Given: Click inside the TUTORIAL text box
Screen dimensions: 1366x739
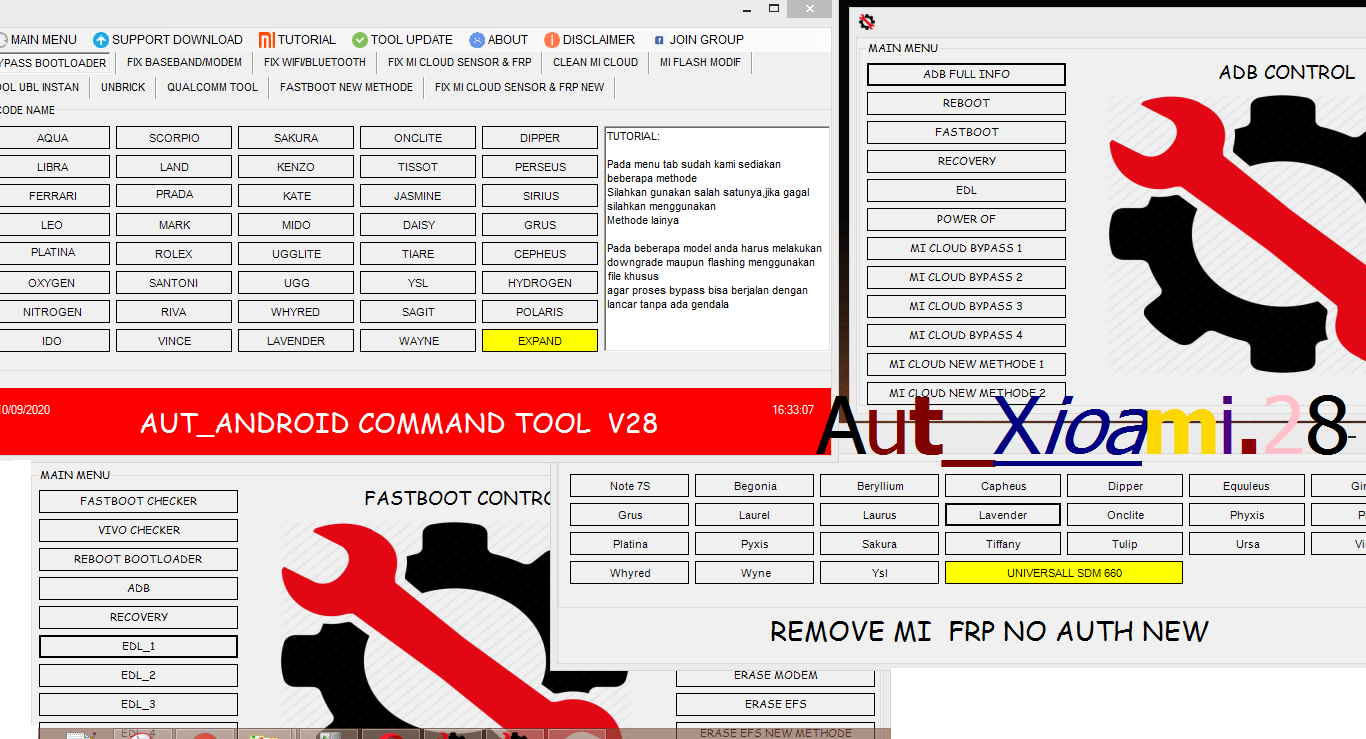Looking at the screenshot, I should (717, 238).
